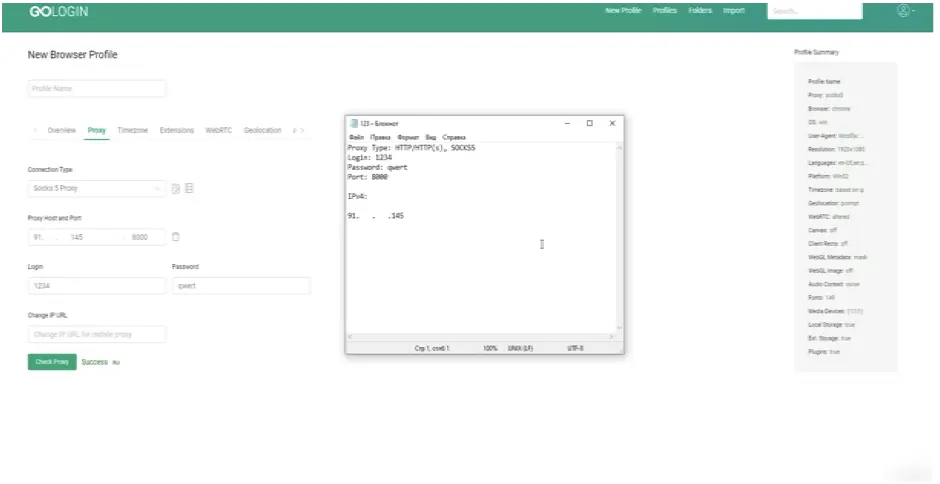The width and height of the screenshot is (940, 484).
Task: Click the Notepad icon in window title bar
Action: (353, 123)
